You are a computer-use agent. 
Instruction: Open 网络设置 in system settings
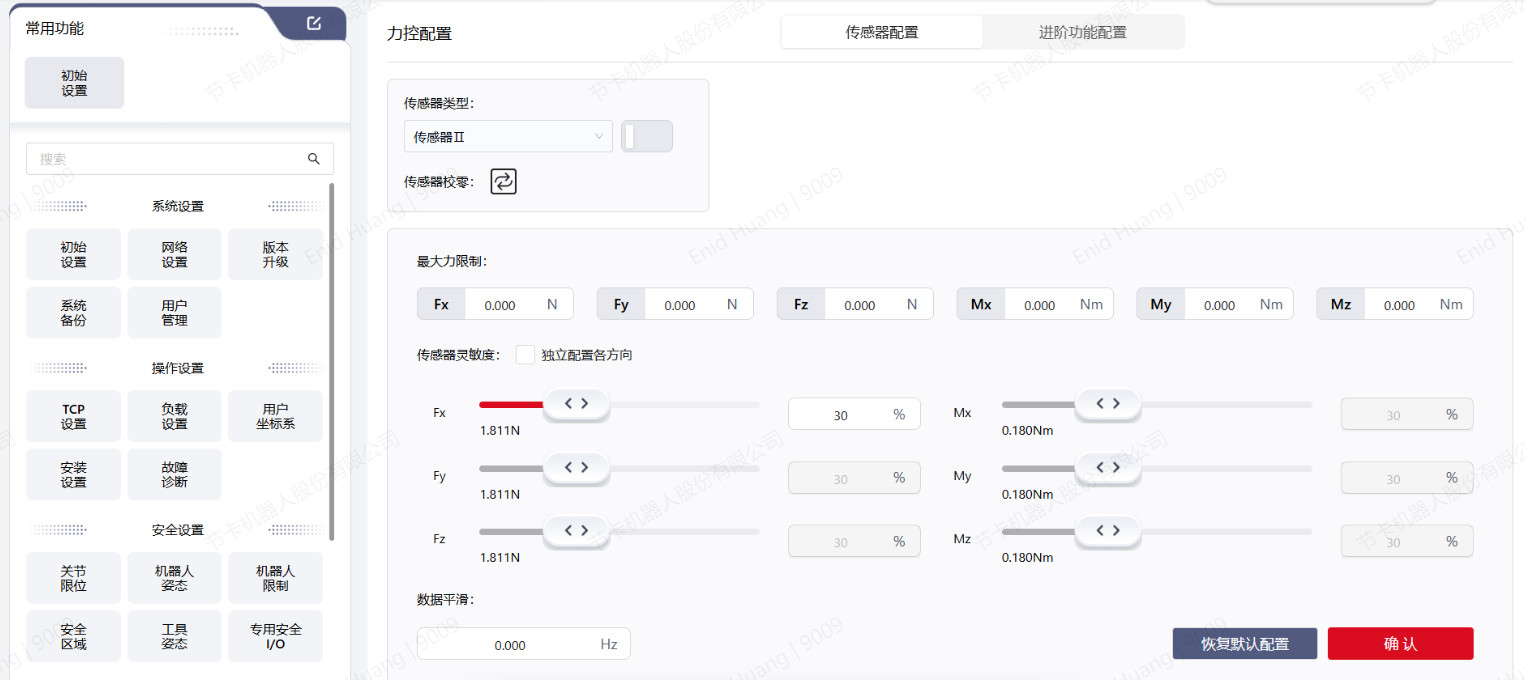tap(174, 254)
